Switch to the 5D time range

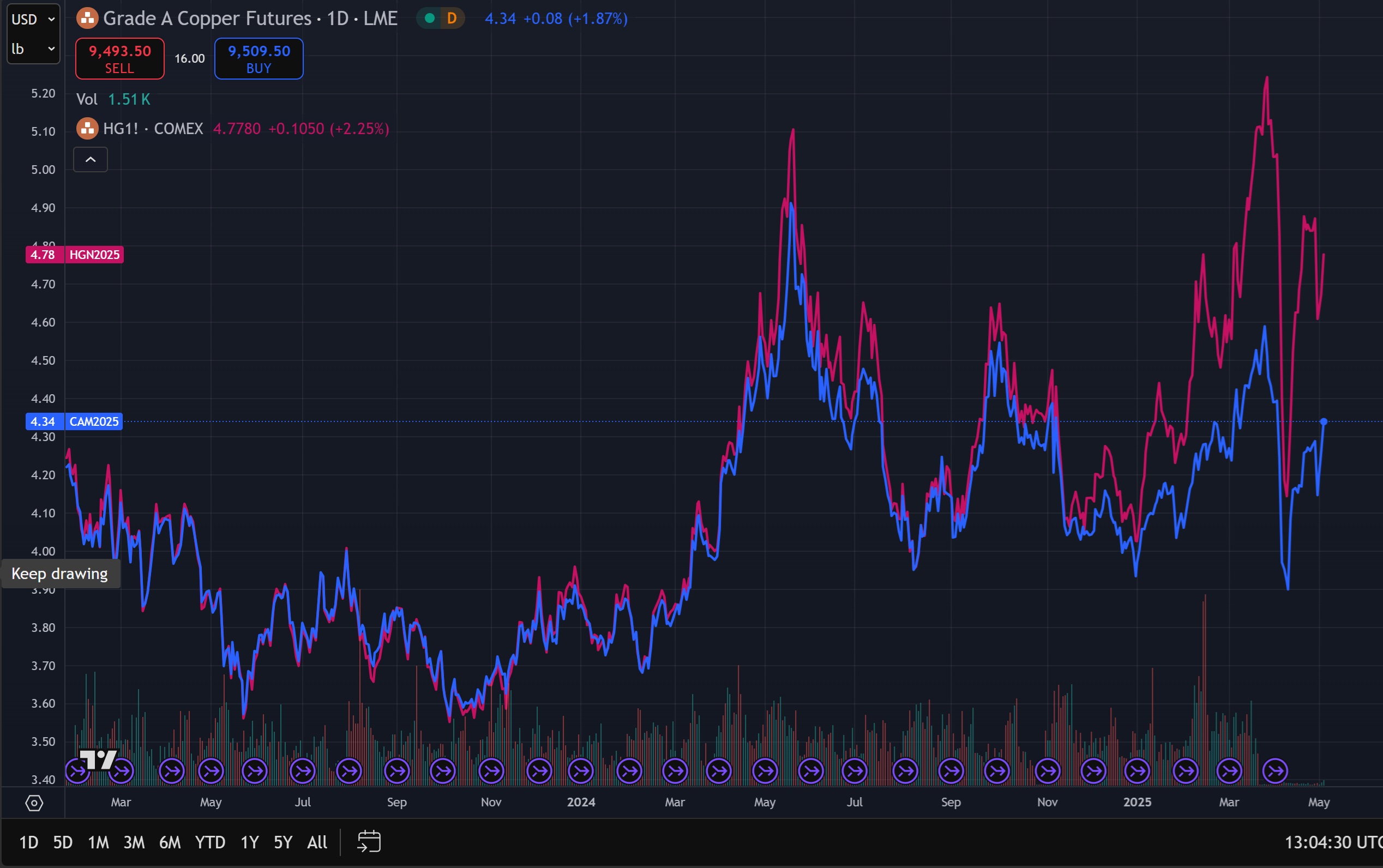63,842
